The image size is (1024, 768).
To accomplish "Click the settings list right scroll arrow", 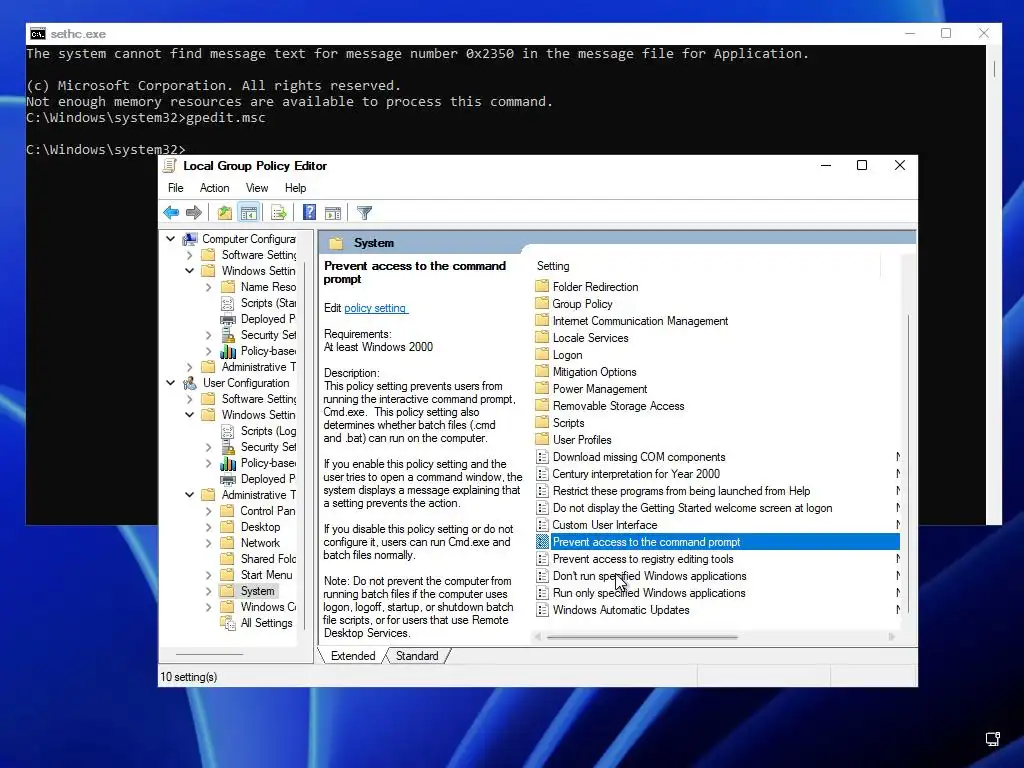I will (891, 637).
